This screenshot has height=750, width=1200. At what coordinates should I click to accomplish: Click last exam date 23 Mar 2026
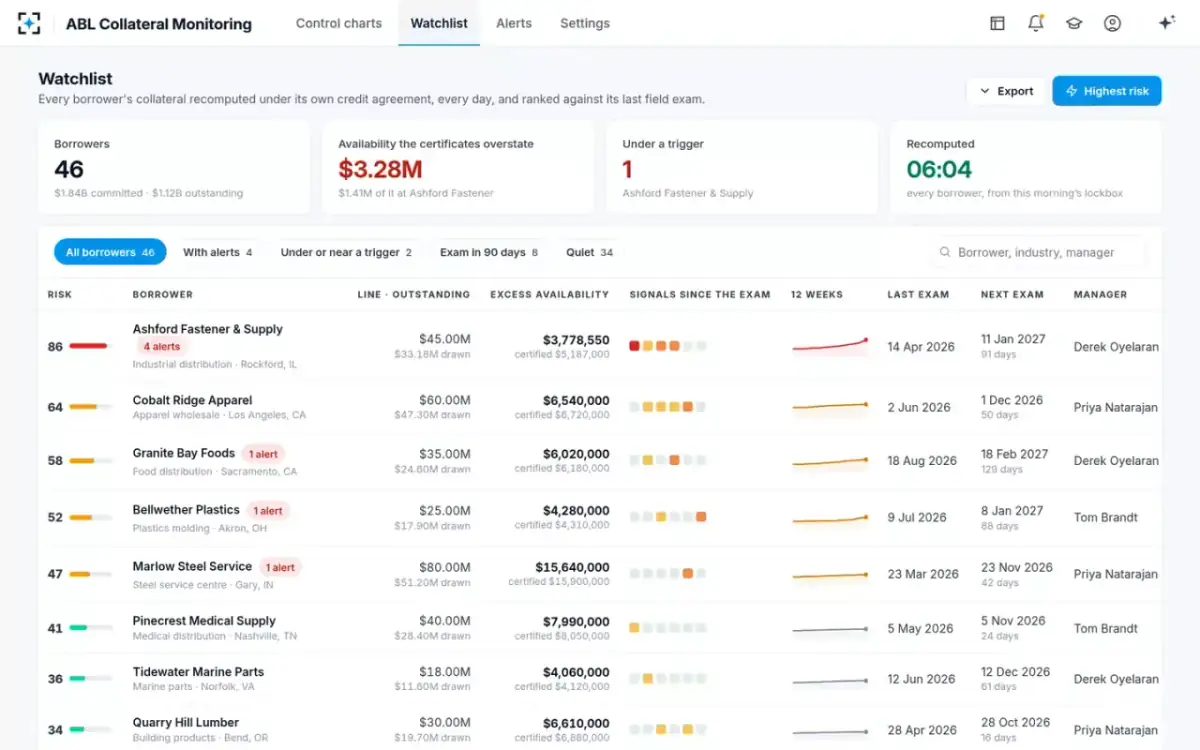pyautogui.click(x=923, y=574)
